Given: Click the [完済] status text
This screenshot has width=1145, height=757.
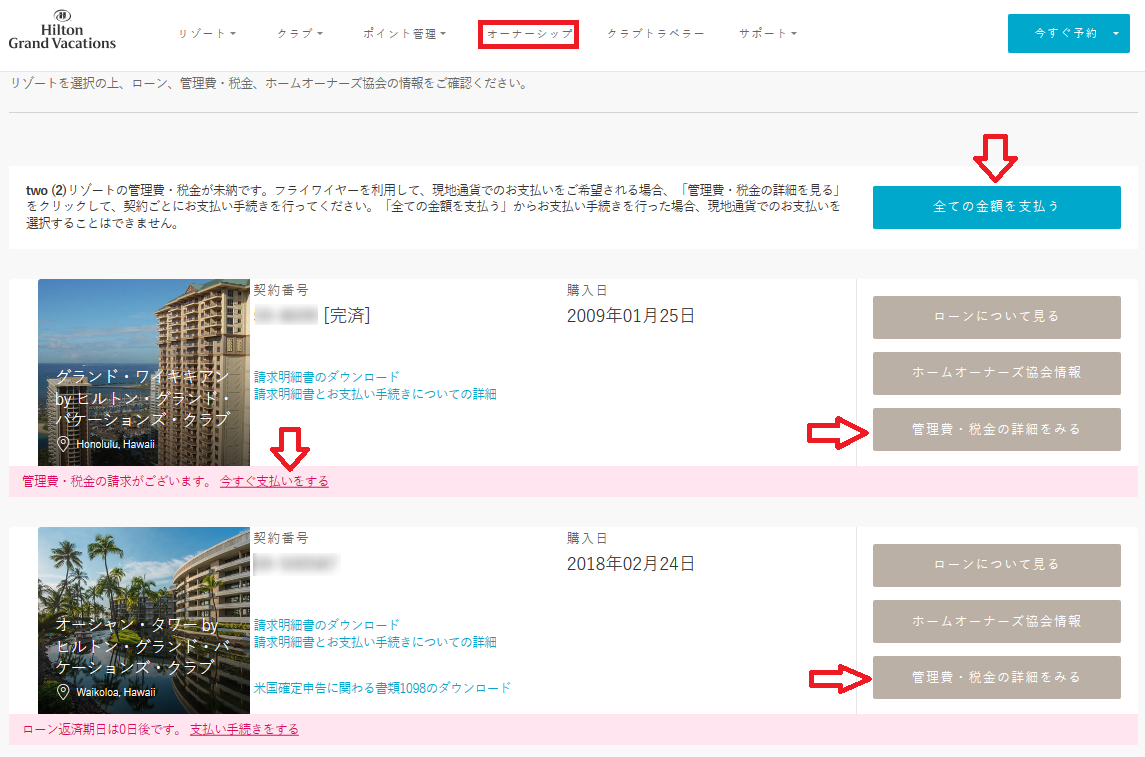Looking at the screenshot, I should pyautogui.click(x=347, y=315).
